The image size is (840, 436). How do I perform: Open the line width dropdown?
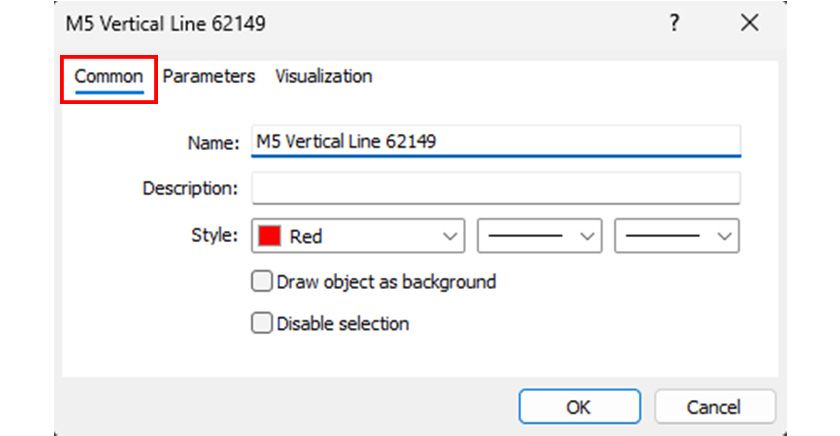click(x=724, y=237)
